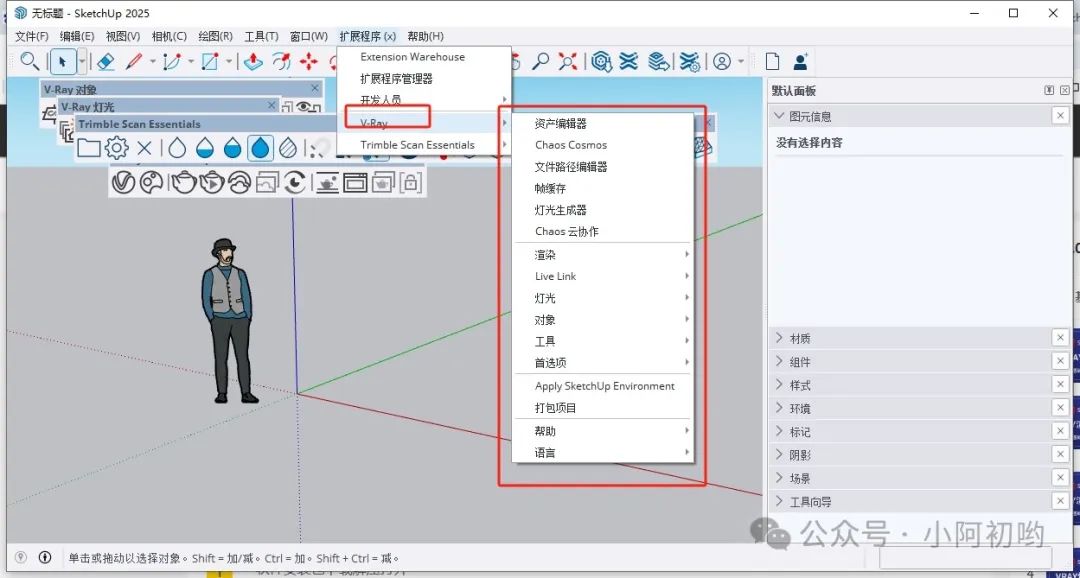Open the Line tool dropdown arrow

(152, 62)
